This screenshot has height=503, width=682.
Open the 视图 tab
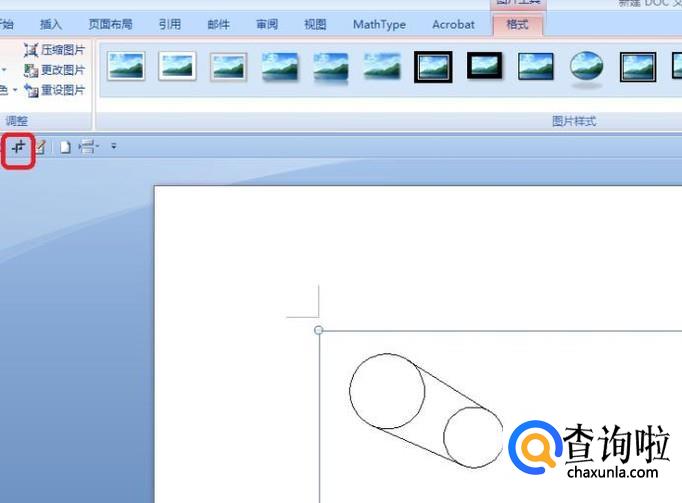click(315, 24)
